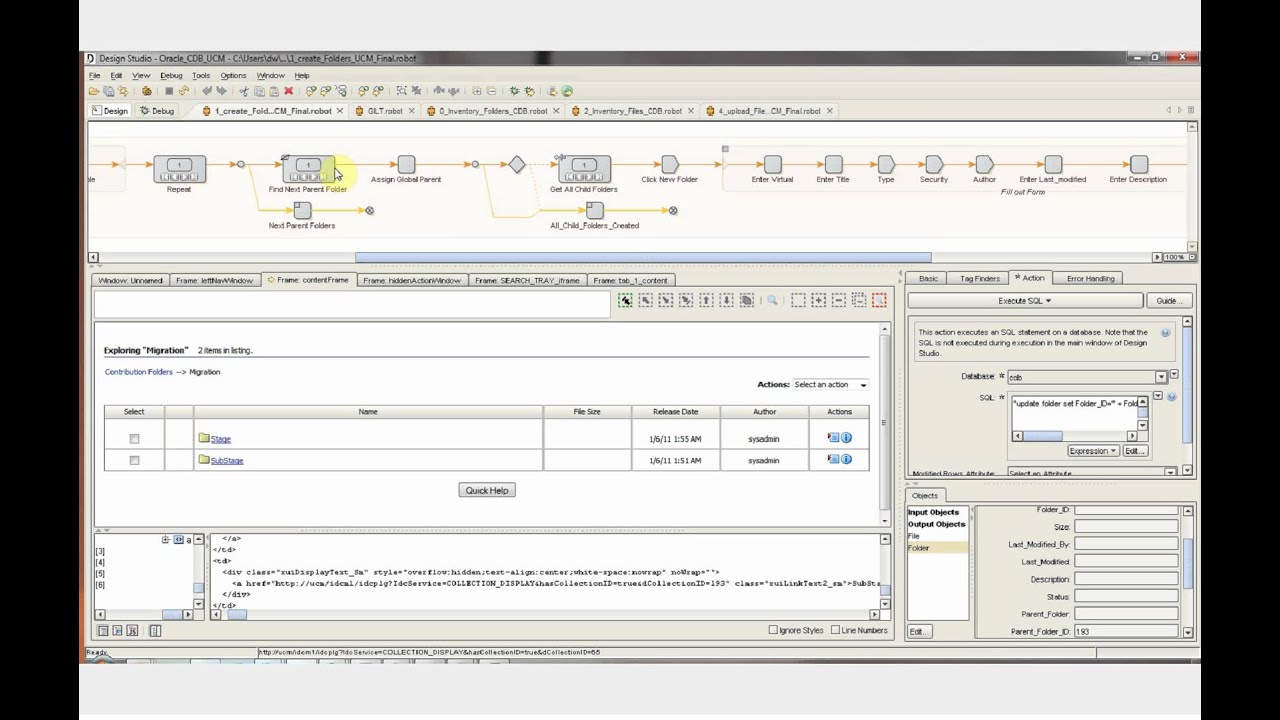Click the magnifier icon in browser toolbar

pos(772,300)
